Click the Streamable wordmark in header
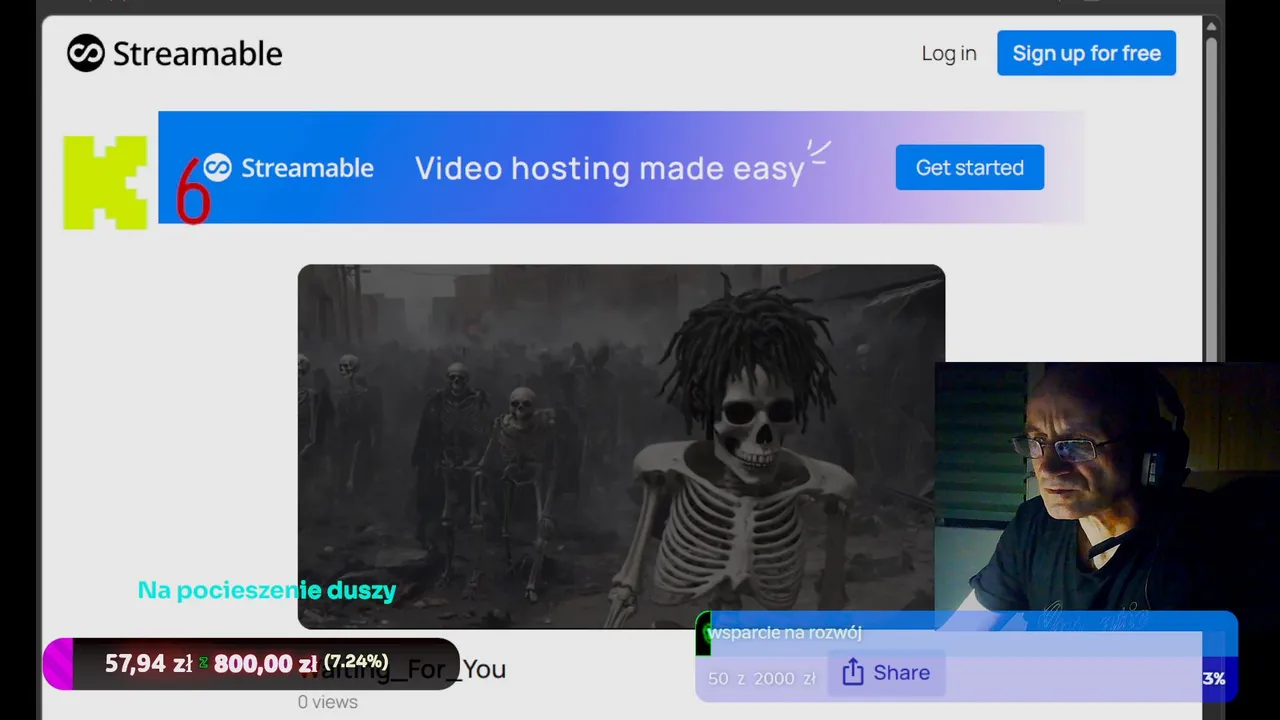Image resolution: width=1280 pixels, height=720 pixels. pyautogui.click(x=197, y=54)
